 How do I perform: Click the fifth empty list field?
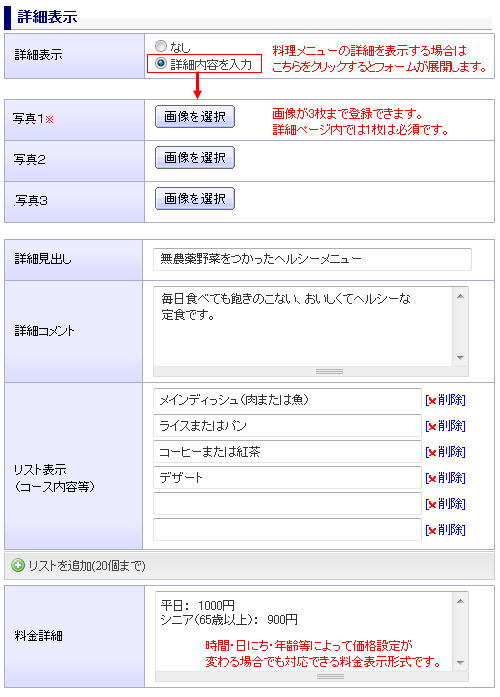pos(287,503)
